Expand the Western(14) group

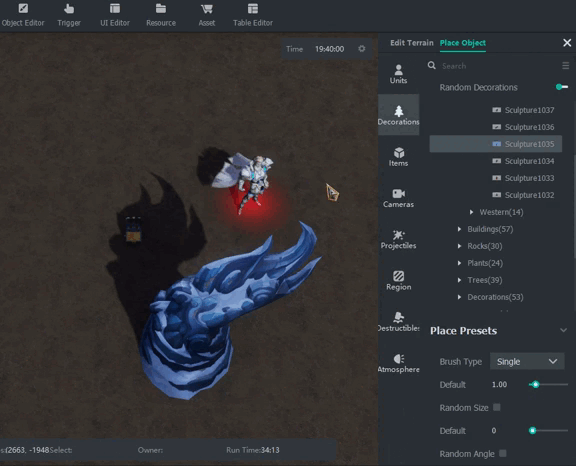[x=471, y=212]
